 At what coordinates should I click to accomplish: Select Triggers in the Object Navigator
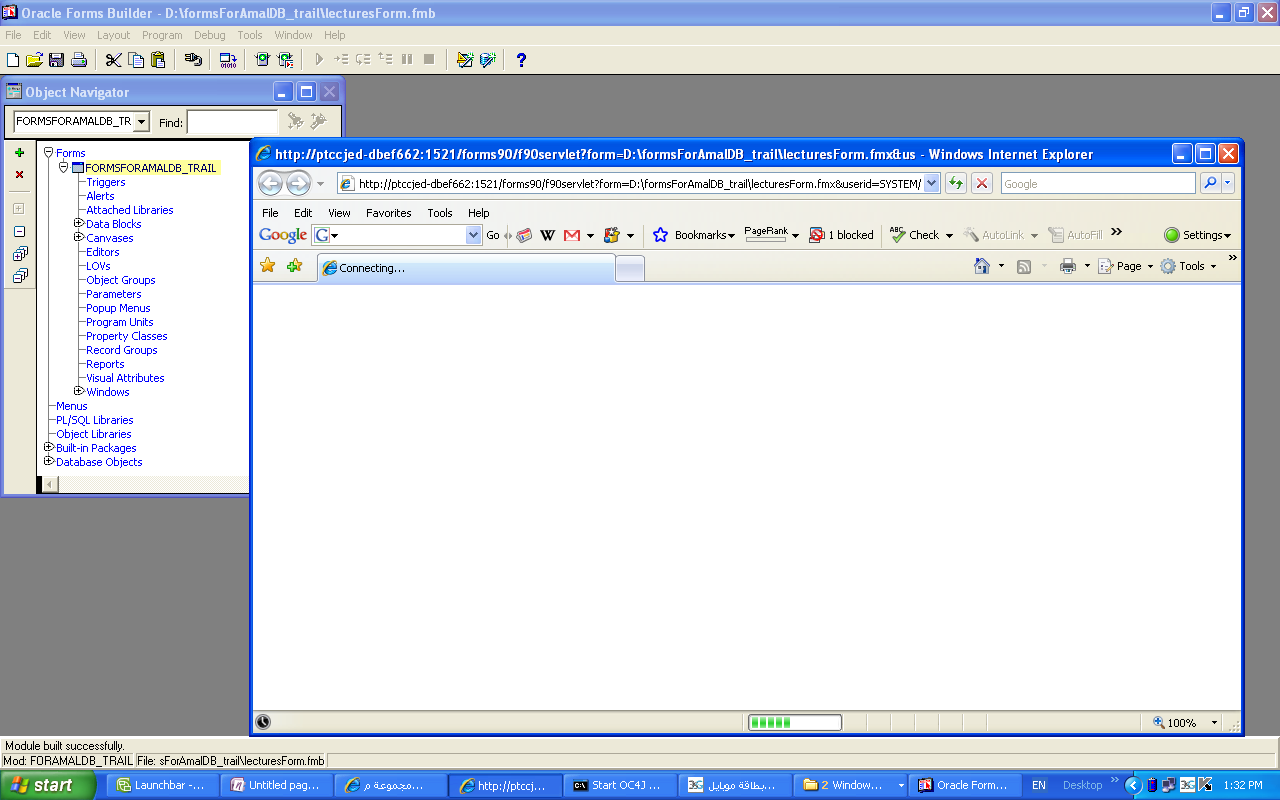point(106,182)
